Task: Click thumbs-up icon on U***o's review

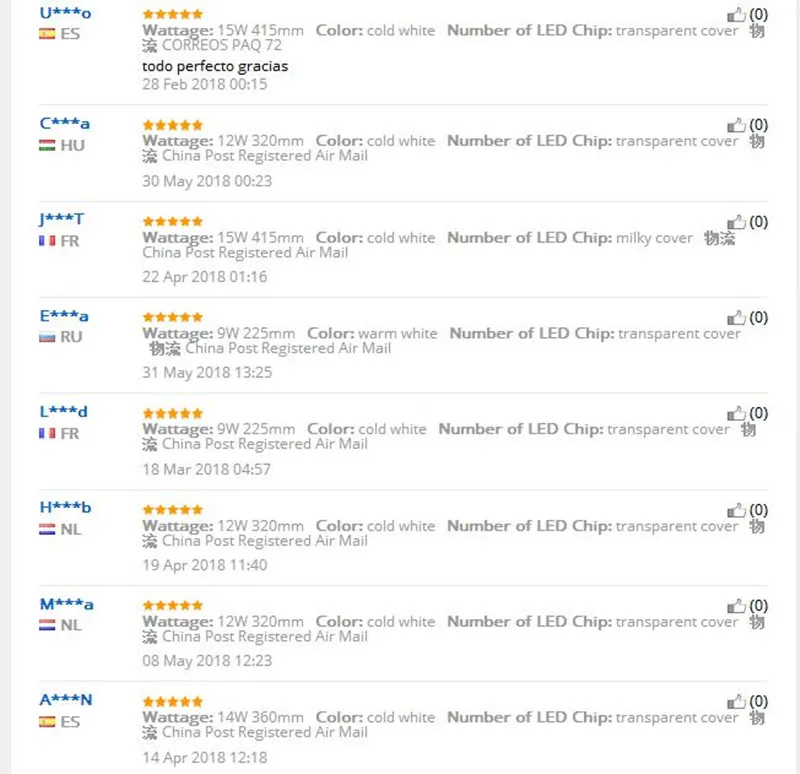Action: (736, 15)
